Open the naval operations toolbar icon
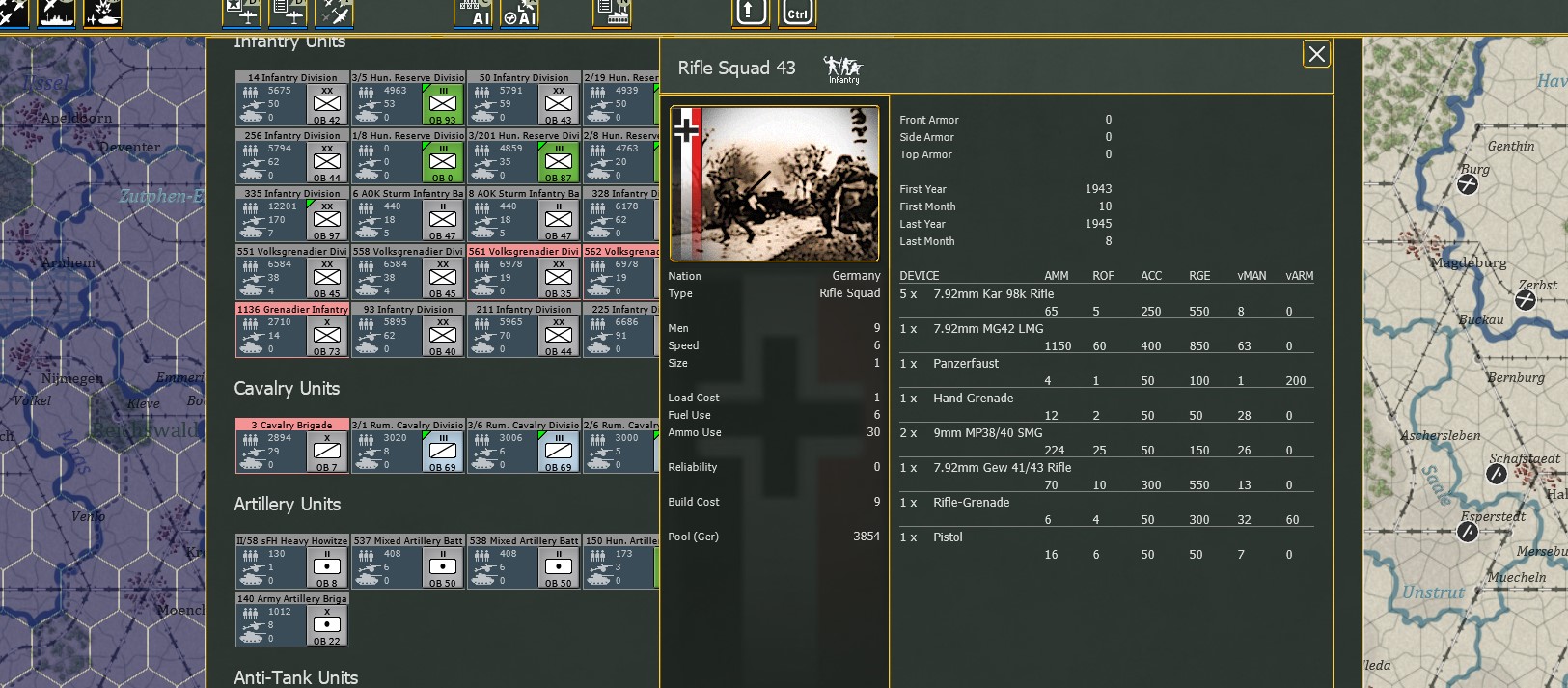 click(57, 13)
